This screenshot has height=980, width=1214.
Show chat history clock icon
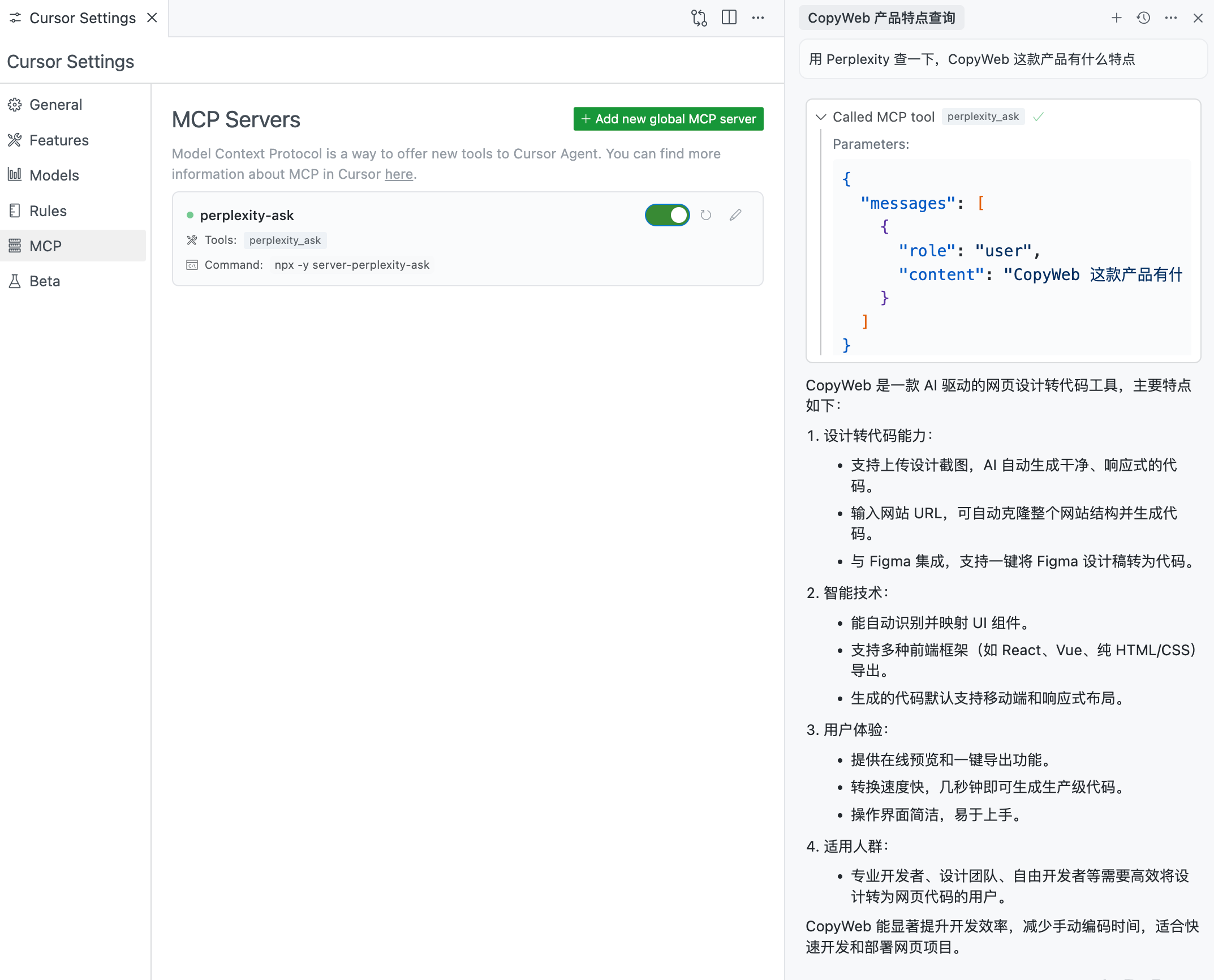(1143, 18)
